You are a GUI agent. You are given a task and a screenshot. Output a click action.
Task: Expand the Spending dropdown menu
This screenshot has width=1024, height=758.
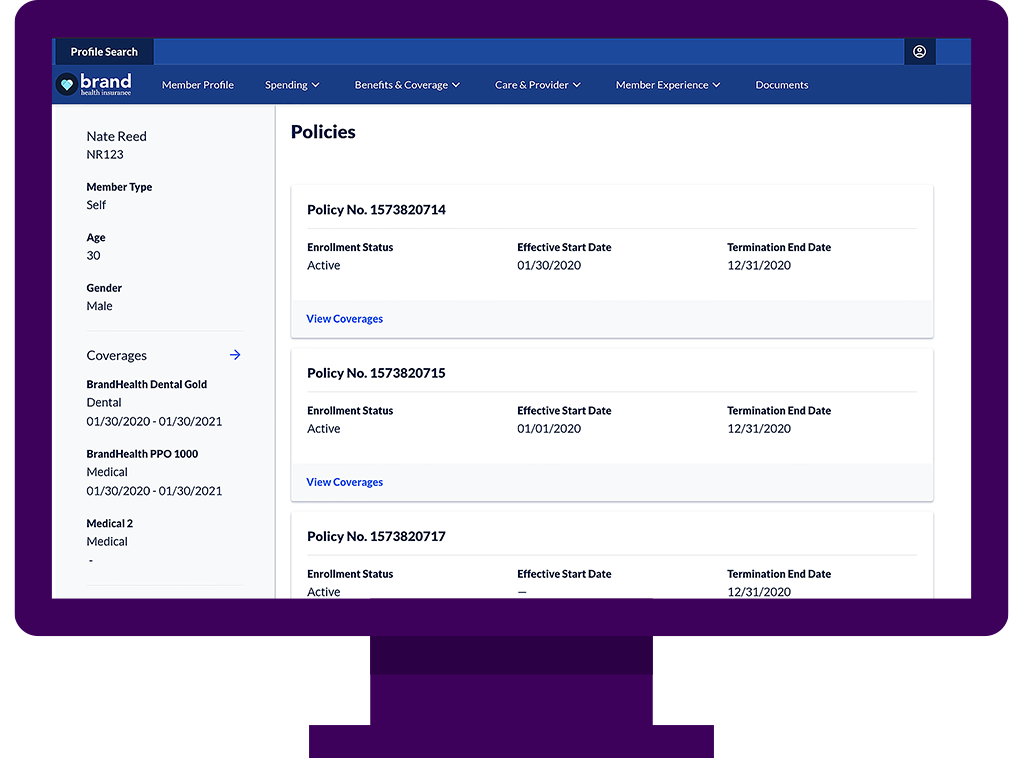292,85
